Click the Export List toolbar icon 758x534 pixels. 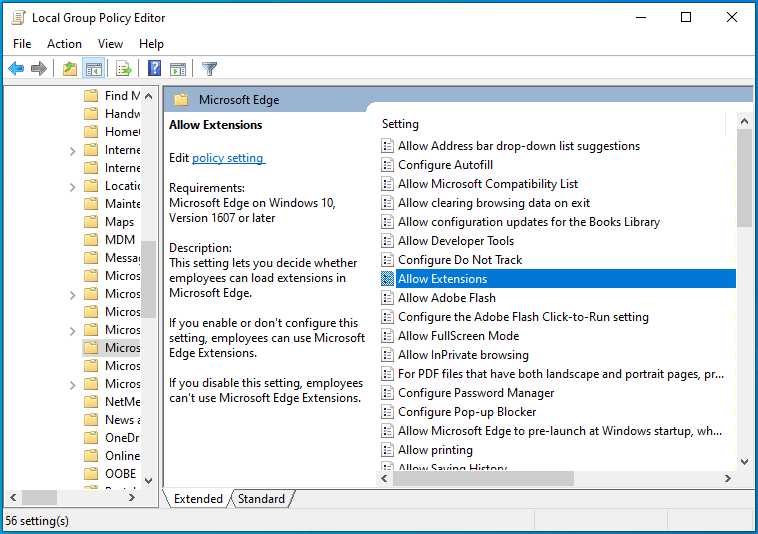pyautogui.click(x=124, y=69)
